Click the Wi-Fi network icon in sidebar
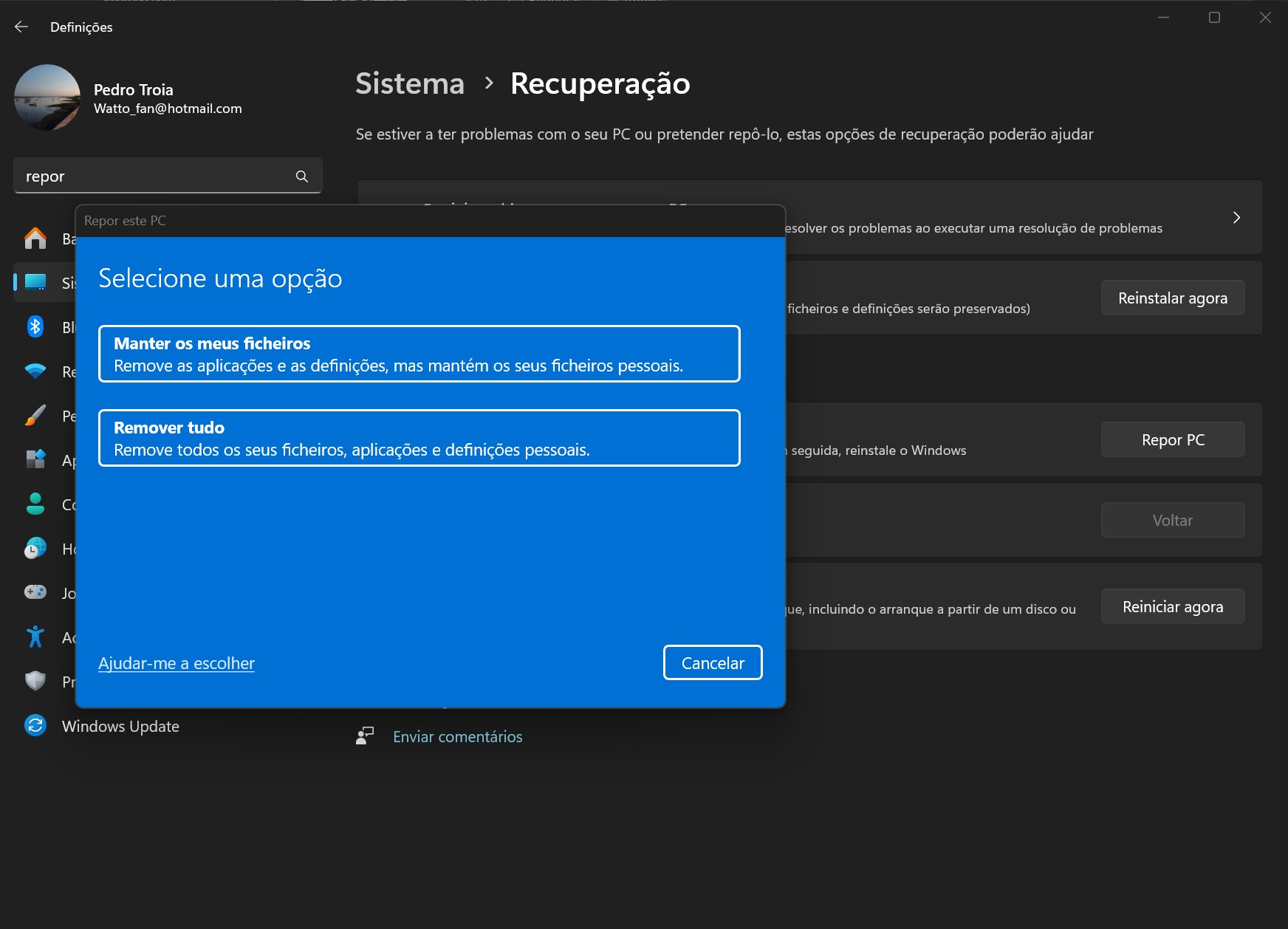Screen dimensions: 1288x929 (35, 371)
